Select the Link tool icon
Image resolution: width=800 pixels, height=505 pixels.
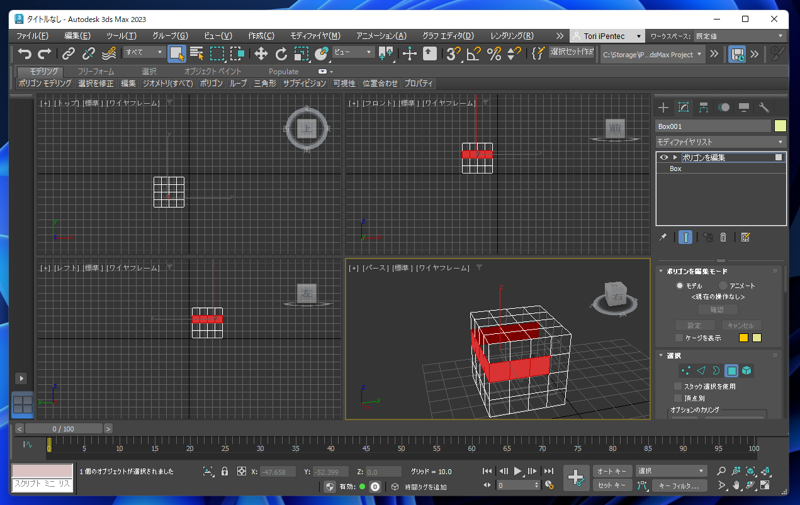[68, 54]
